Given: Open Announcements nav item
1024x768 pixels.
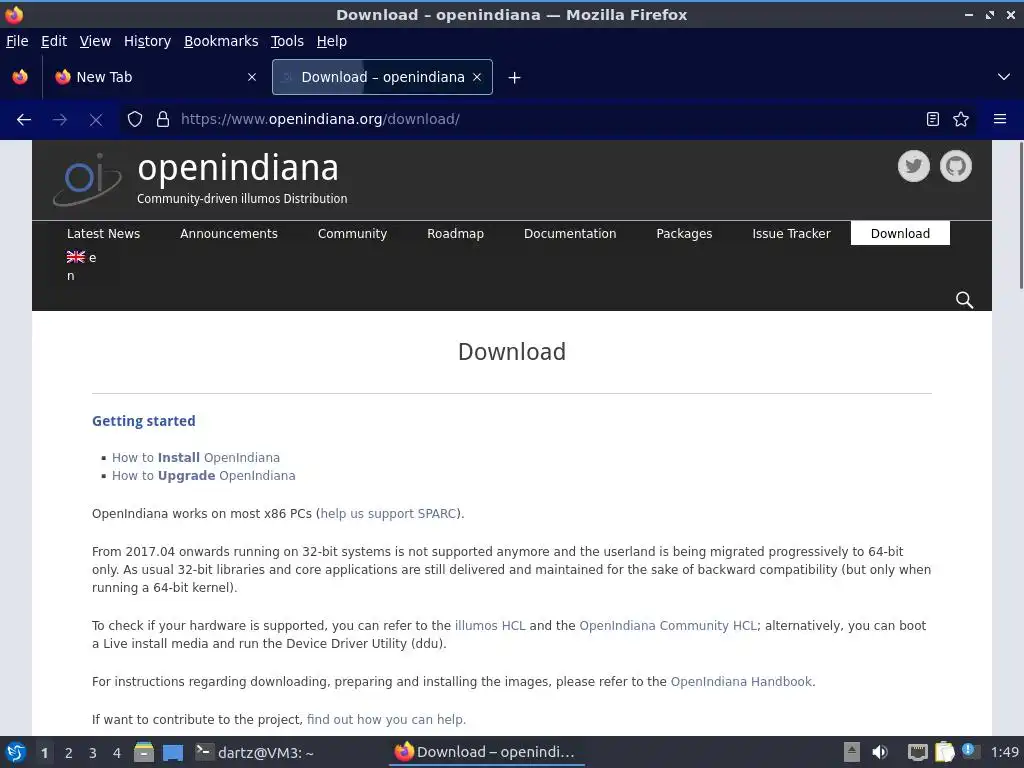Looking at the screenshot, I should pos(229,233).
